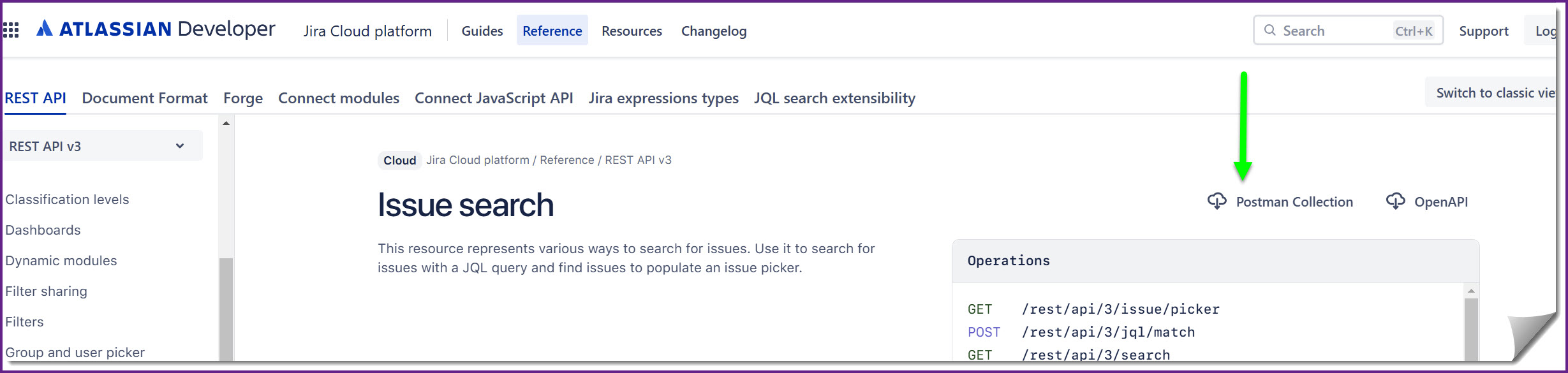
Task: Click the Postman Collection download icon
Action: coord(1218,201)
